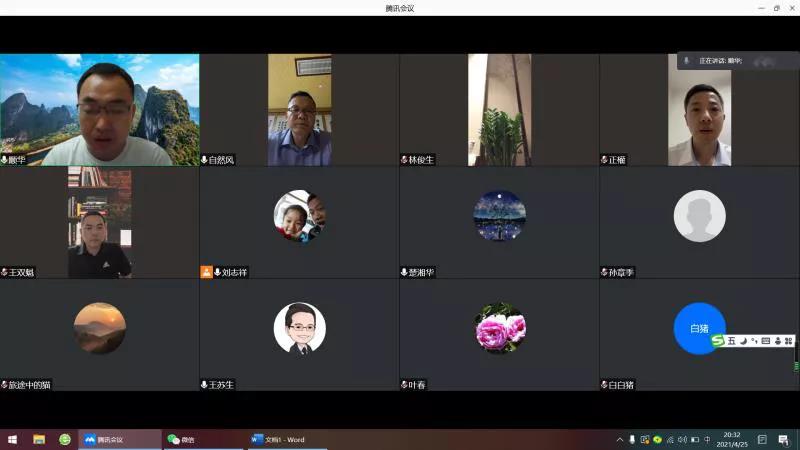800x450 pixels.
Task: Click muted mic icon beside 林俊生
Action: point(404,160)
